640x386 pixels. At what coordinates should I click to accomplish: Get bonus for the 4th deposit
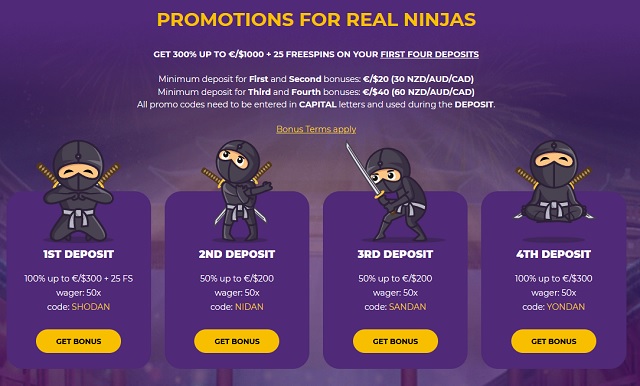pyautogui.click(x=553, y=341)
